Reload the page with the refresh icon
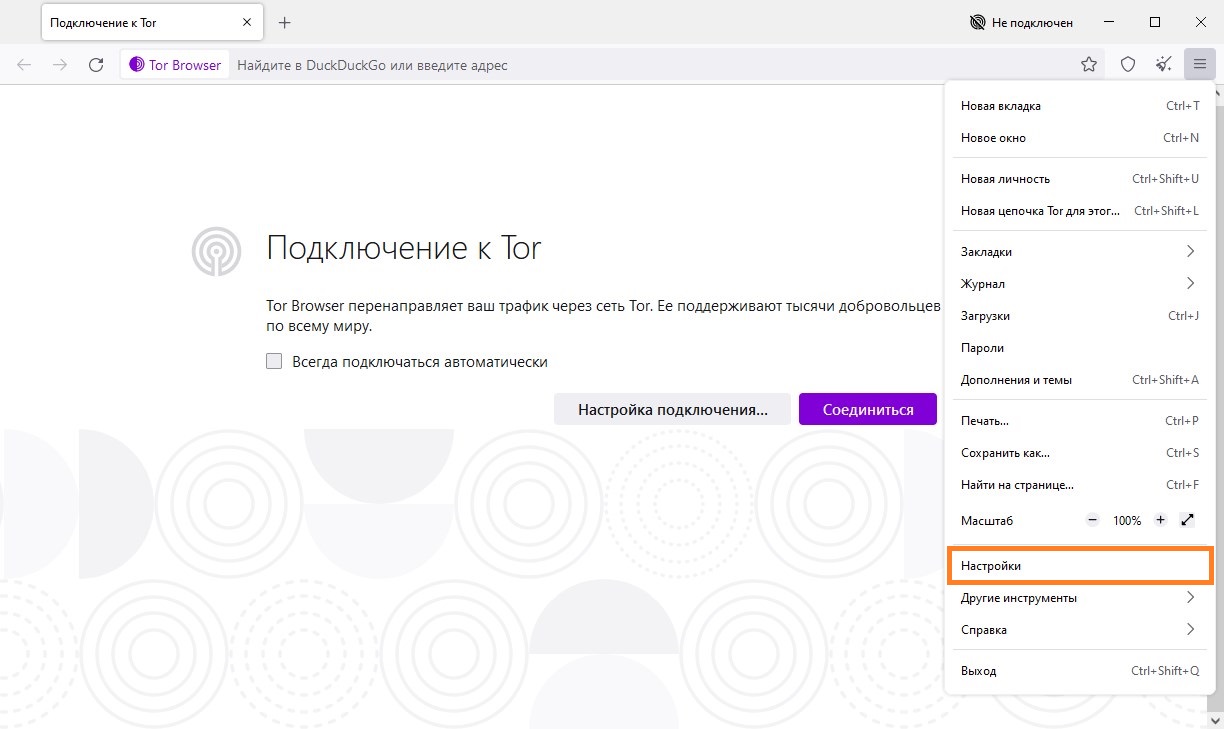The image size is (1224, 729). coord(96,65)
